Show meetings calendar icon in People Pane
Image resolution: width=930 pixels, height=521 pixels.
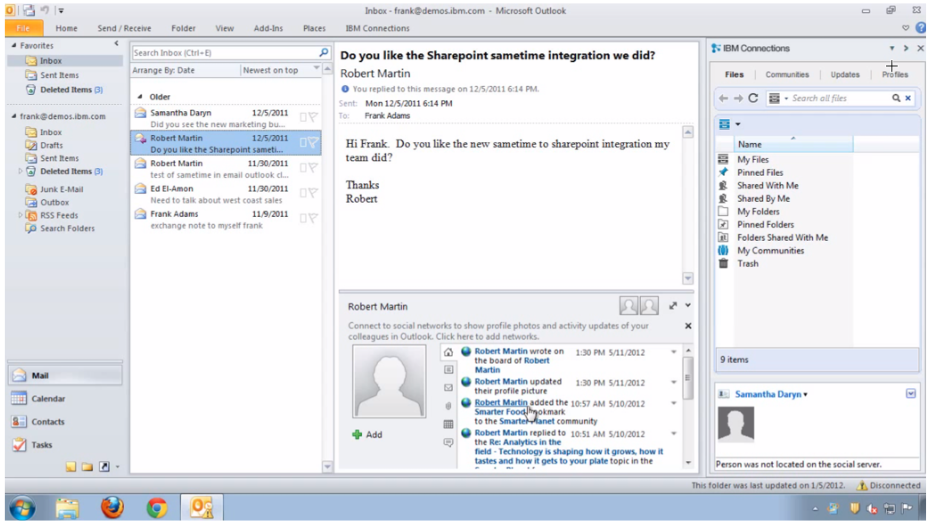[448, 424]
